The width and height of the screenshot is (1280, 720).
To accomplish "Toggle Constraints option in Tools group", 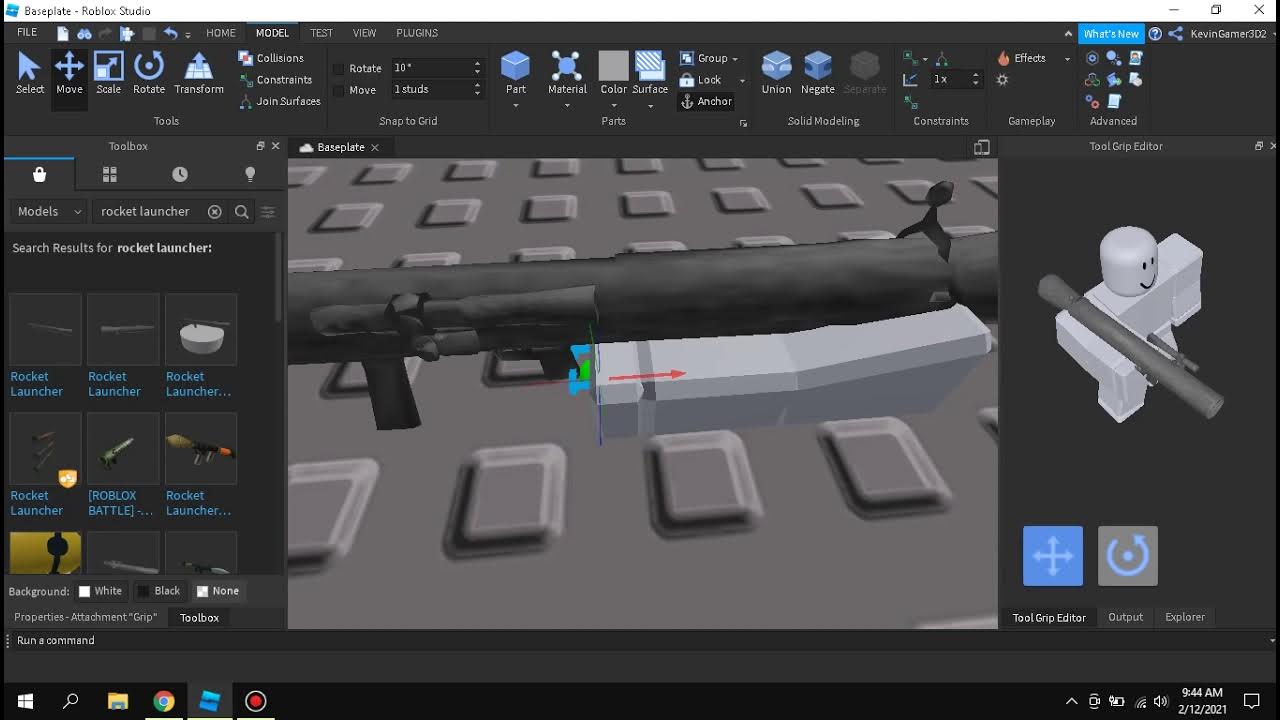I will coord(275,80).
